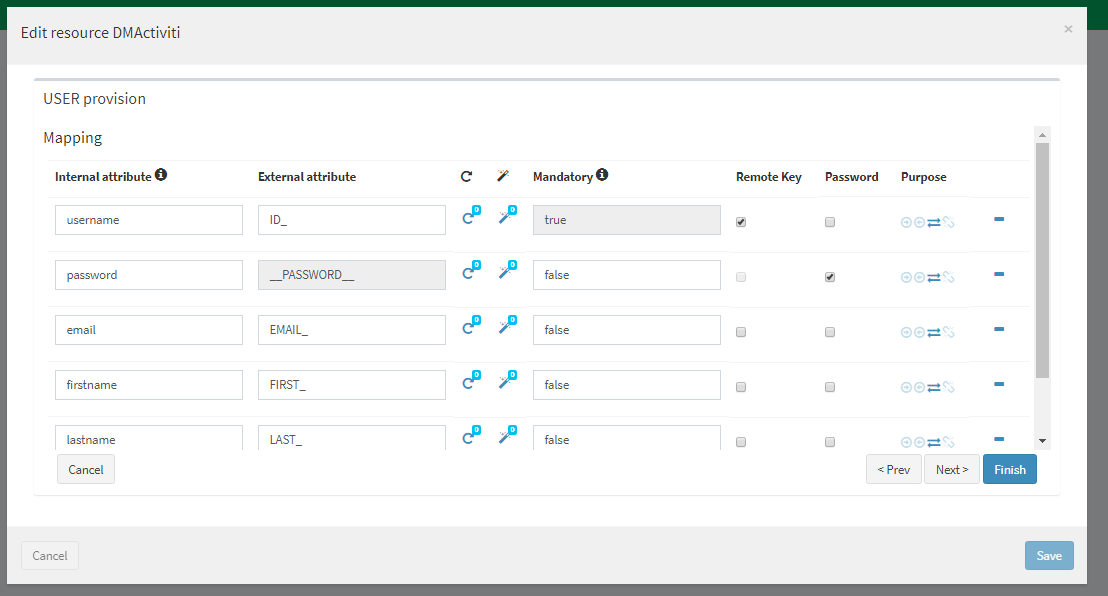Click the bottom modal Cancel button

49,556
